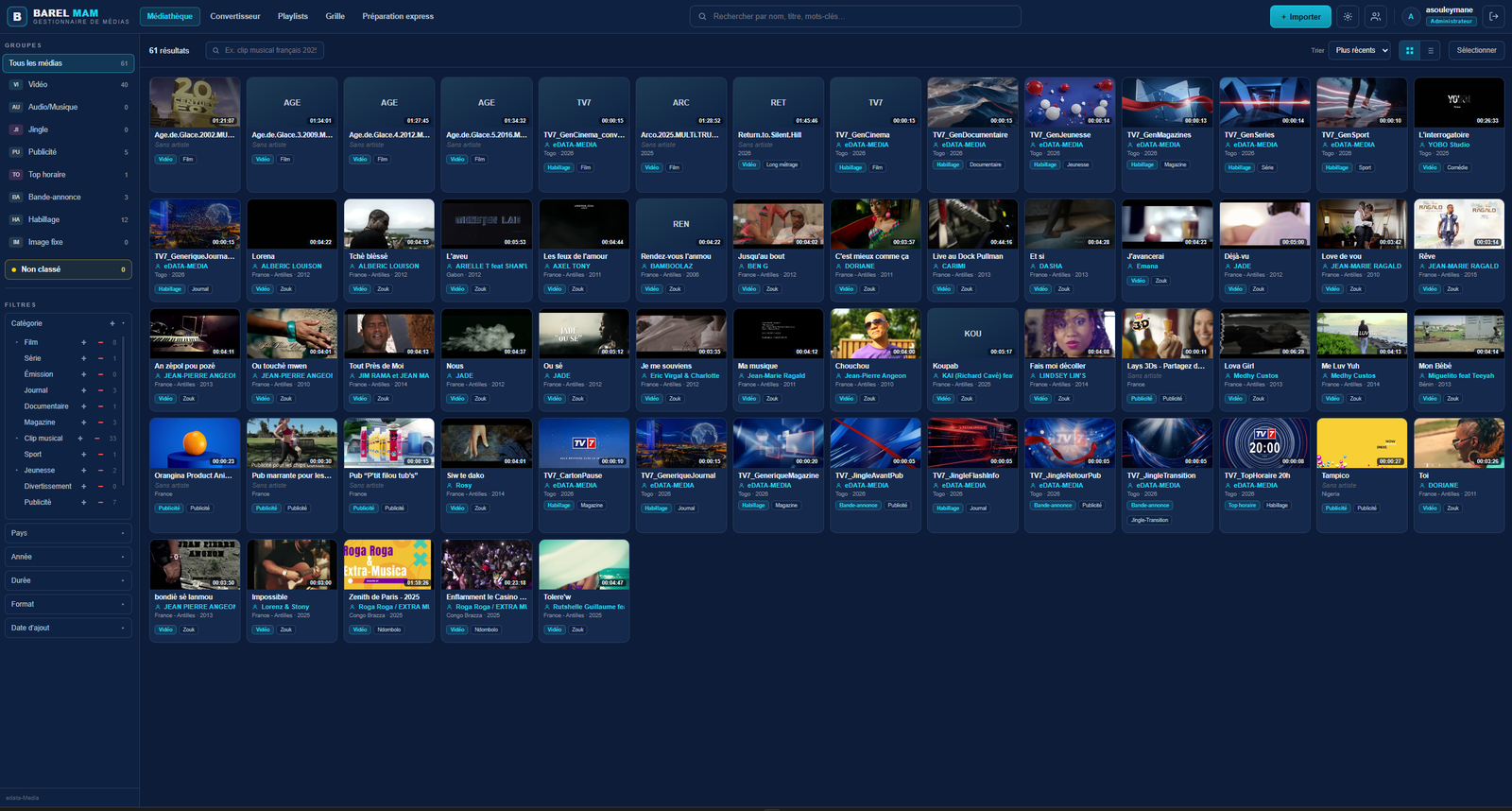Open the Zenith de Paris - 2025 thumbnail

pyautogui.click(x=388, y=564)
